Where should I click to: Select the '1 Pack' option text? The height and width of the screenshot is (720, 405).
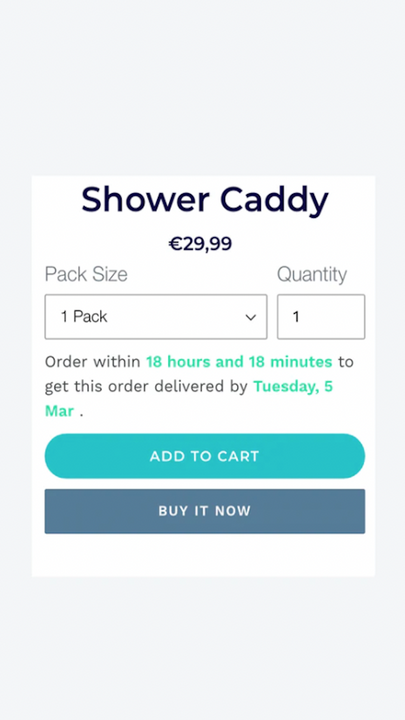point(84,316)
